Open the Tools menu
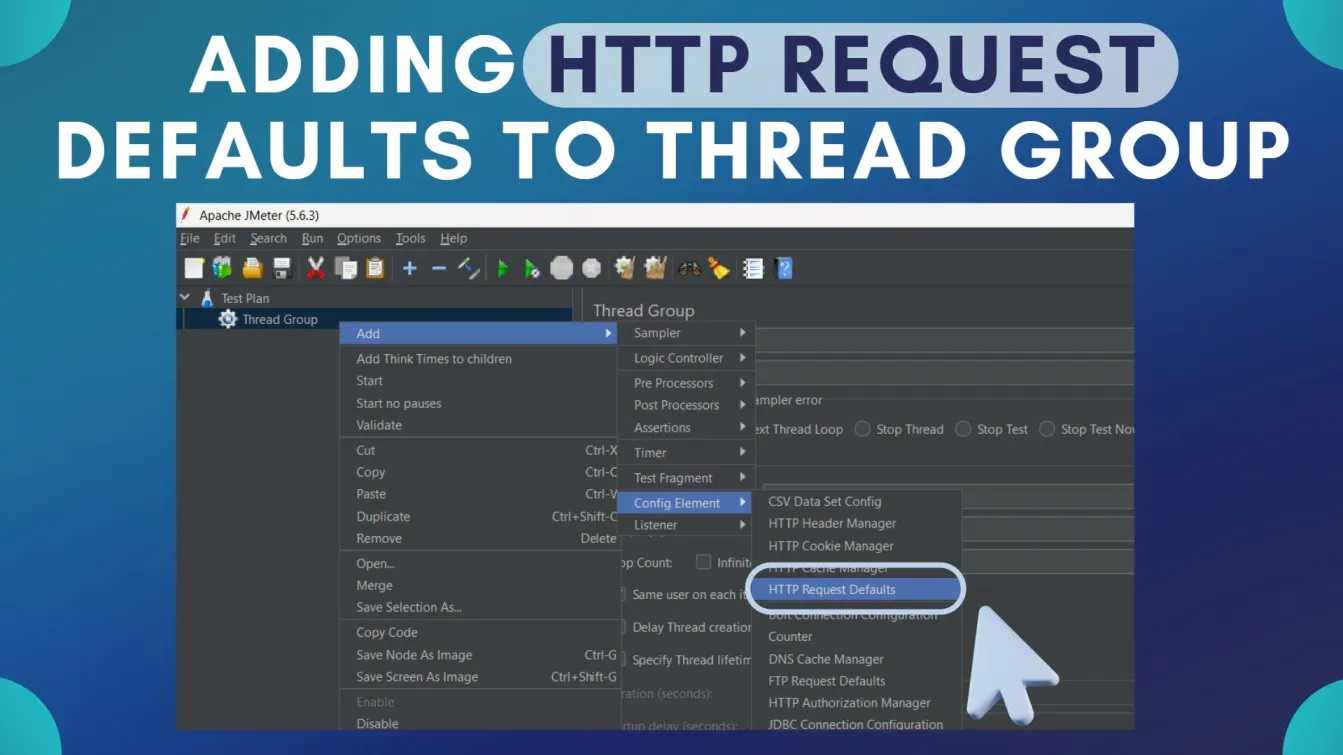The height and width of the screenshot is (755, 1343). coord(410,238)
